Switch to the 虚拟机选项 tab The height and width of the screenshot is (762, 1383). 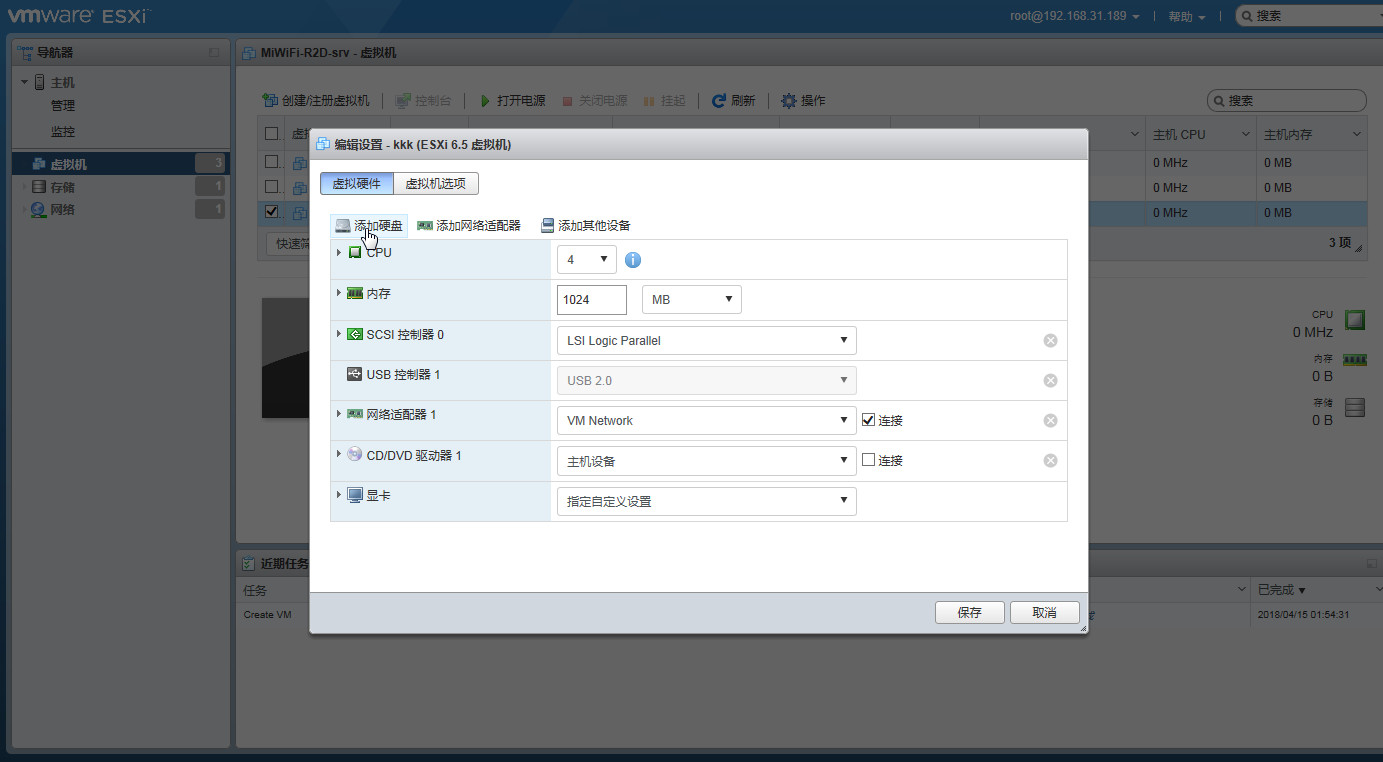tap(435, 184)
